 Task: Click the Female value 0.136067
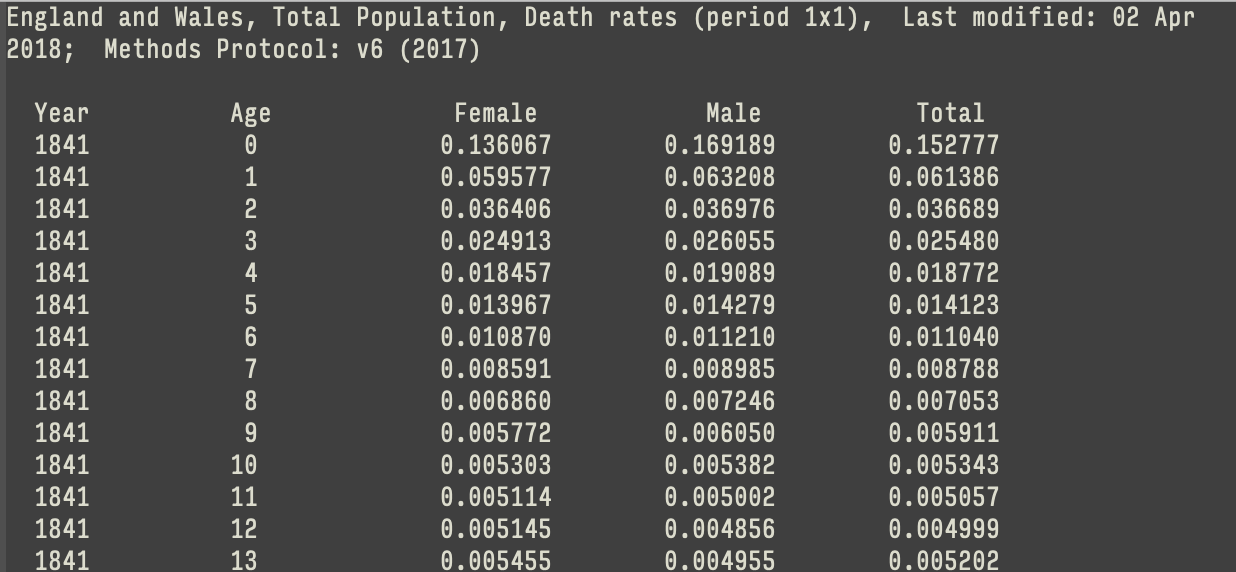pos(495,145)
